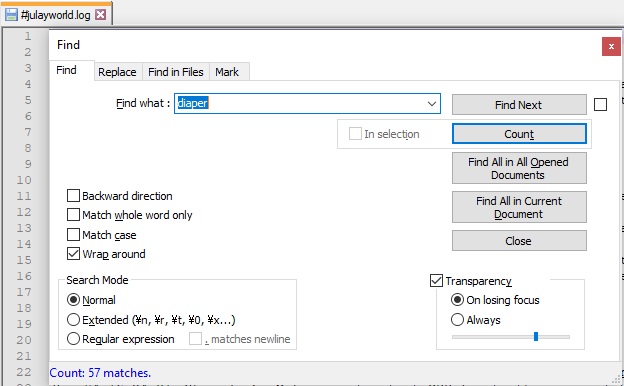
Task: Click the Close button in dialog
Action: pos(519,241)
